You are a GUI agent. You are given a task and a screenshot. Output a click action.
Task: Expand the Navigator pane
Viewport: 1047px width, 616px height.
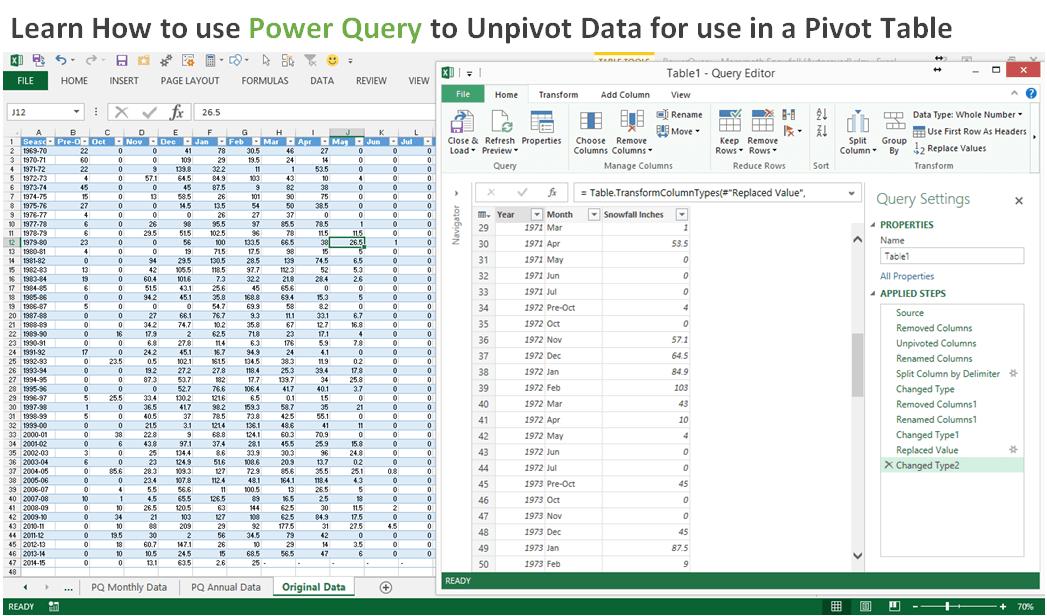pos(457,192)
